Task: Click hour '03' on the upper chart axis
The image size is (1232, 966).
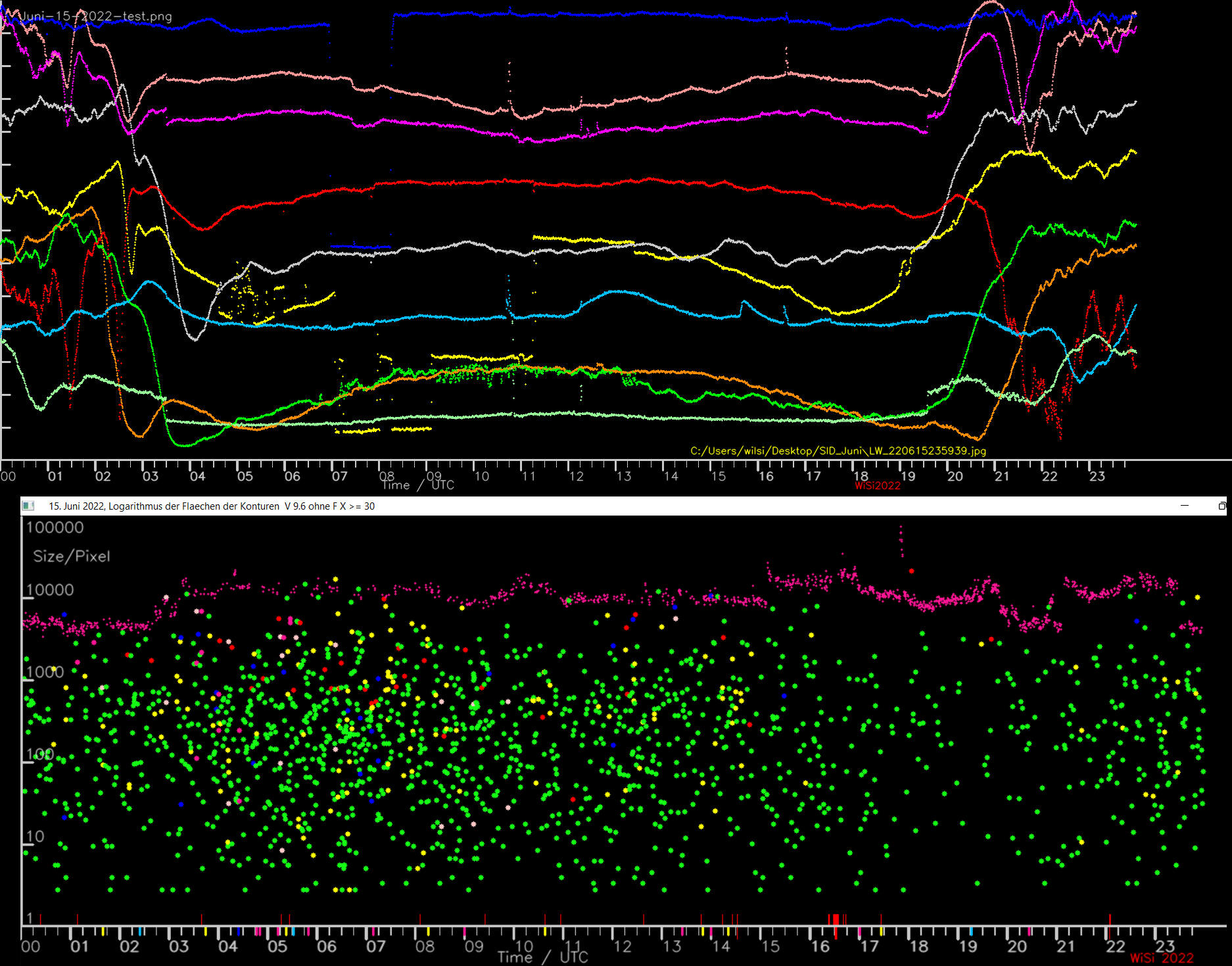Action: tap(151, 476)
